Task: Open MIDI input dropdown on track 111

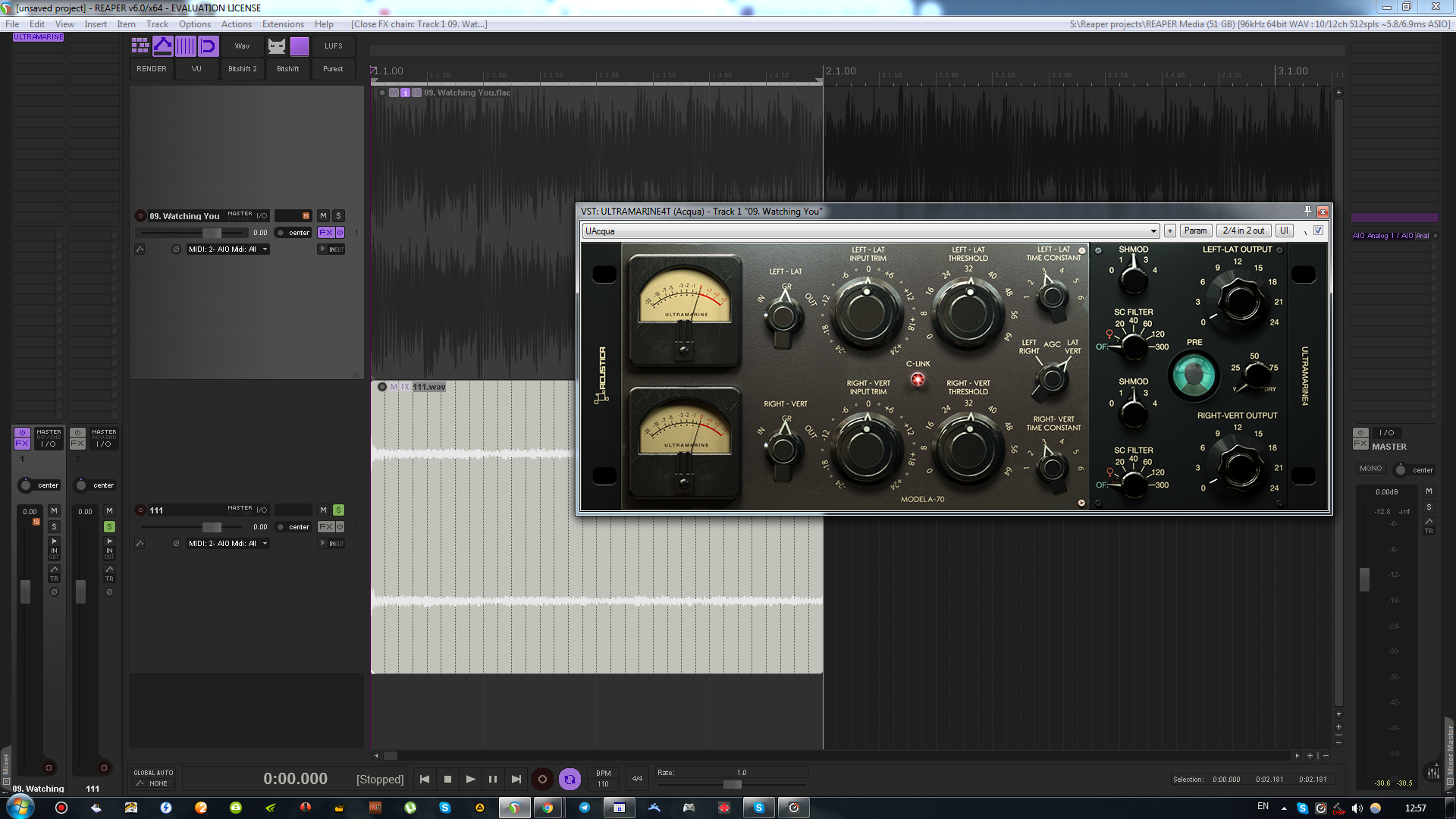Action: pos(228,544)
